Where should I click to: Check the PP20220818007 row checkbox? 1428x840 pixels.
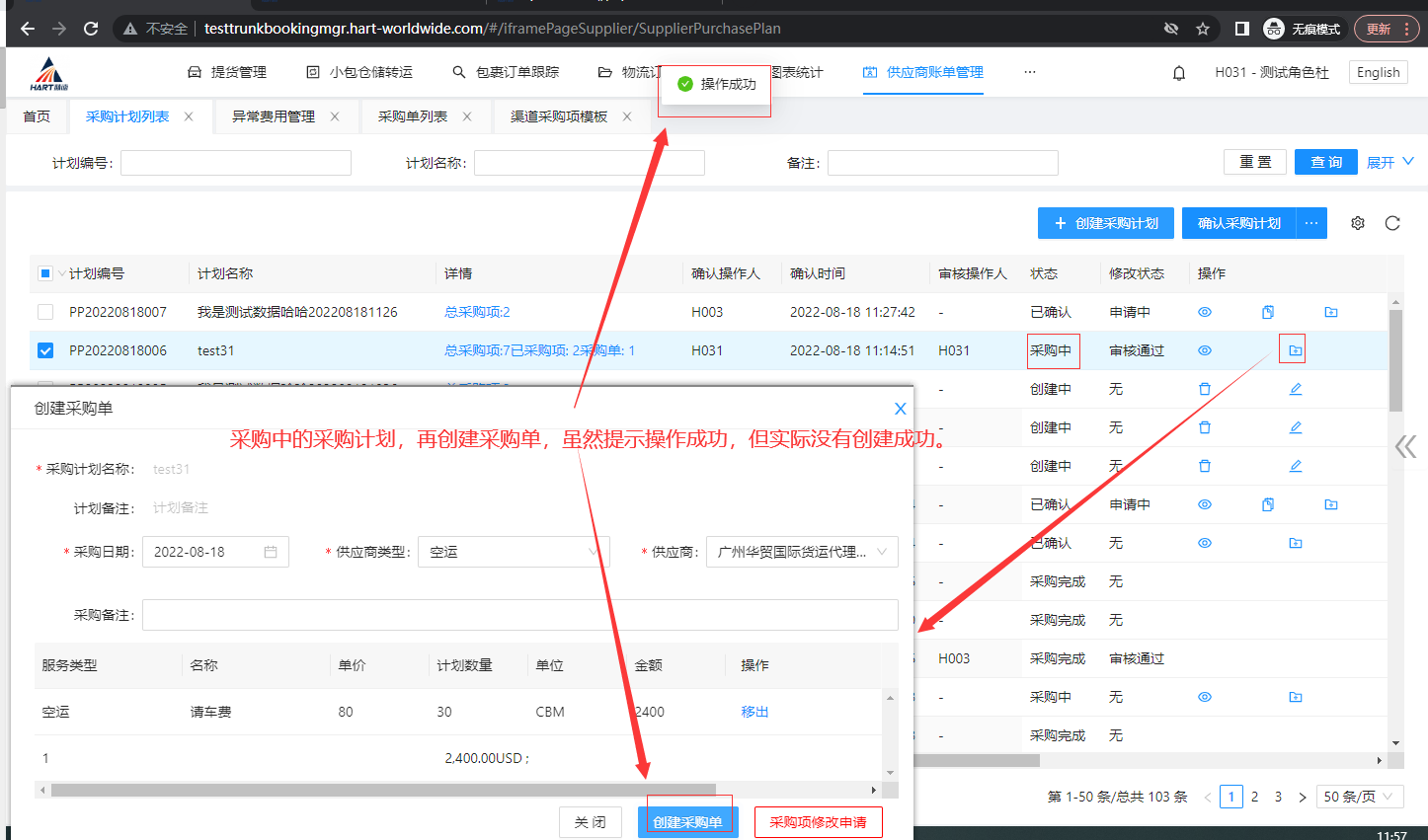[45, 312]
